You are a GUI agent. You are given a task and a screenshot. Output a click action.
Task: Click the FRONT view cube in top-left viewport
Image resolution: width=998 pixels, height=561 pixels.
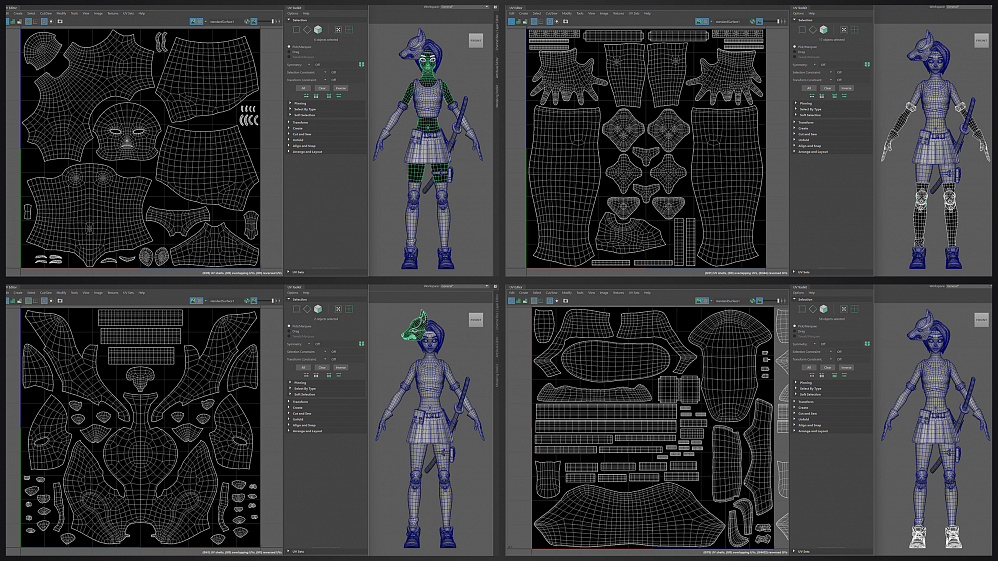coord(475,40)
